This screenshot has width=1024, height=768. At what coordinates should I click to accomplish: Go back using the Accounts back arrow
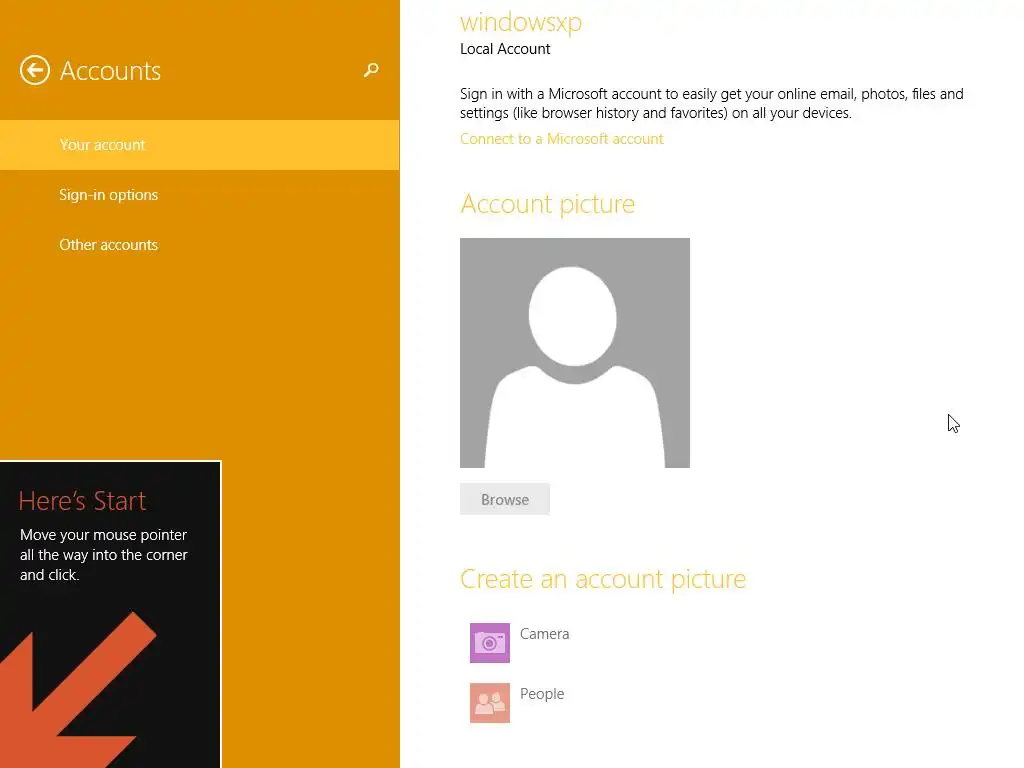(x=35, y=70)
